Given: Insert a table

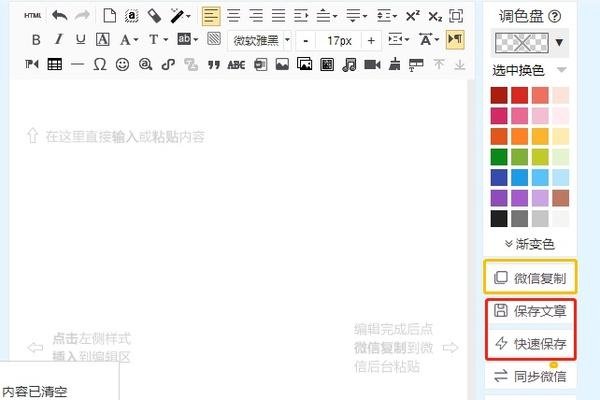Looking at the screenshot, I should tap(54, 64).
